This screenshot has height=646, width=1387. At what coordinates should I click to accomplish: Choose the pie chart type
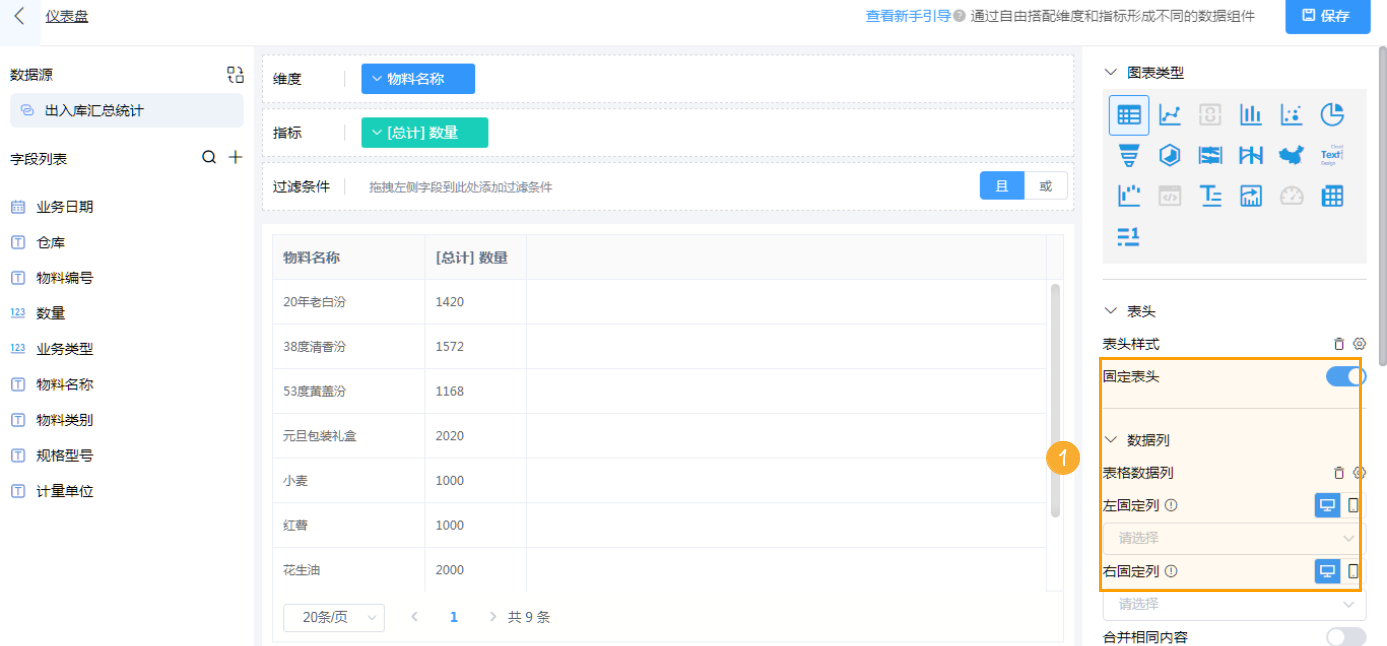pos(1331,114)
